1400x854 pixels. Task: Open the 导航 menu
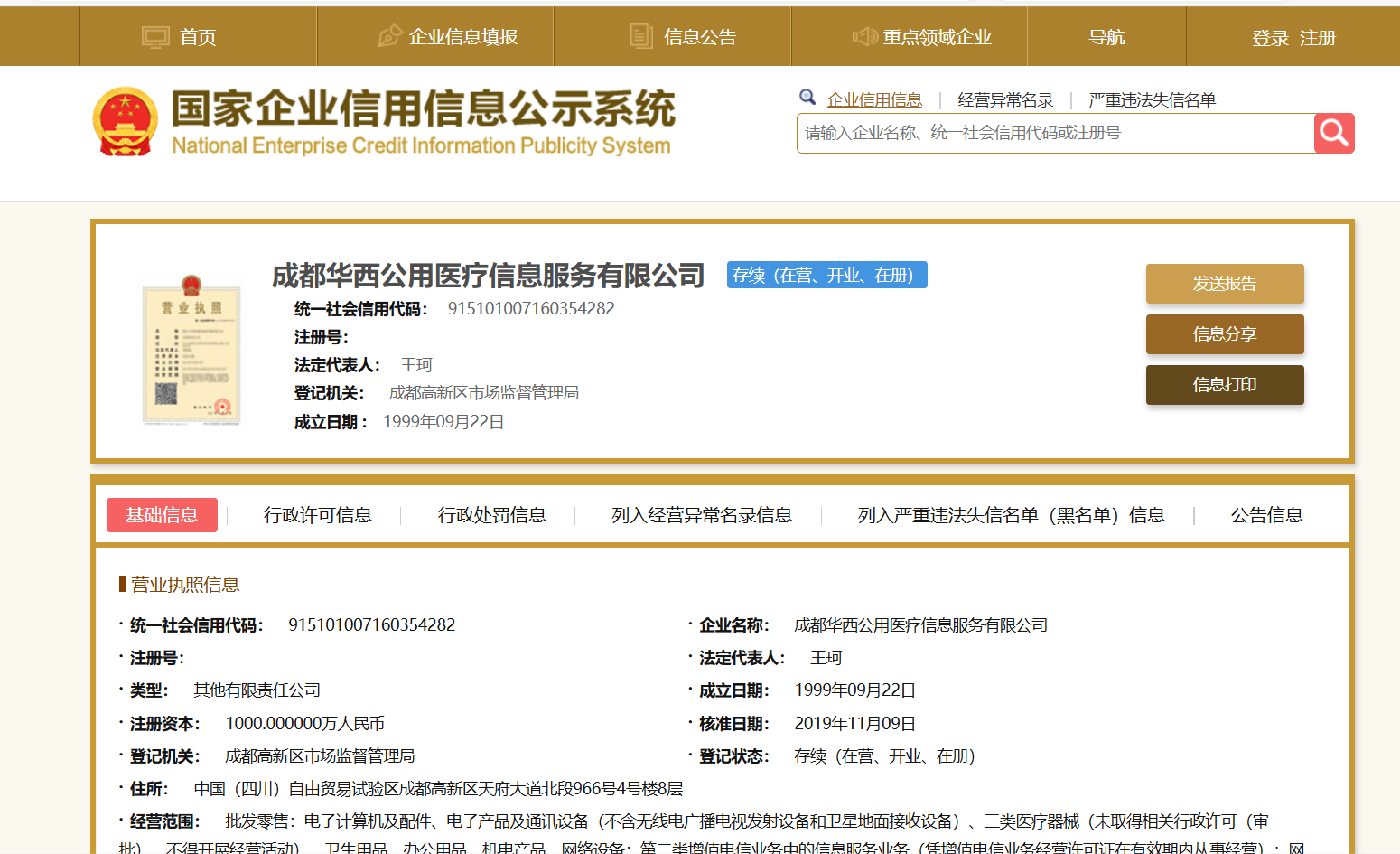pos(1106,37)
